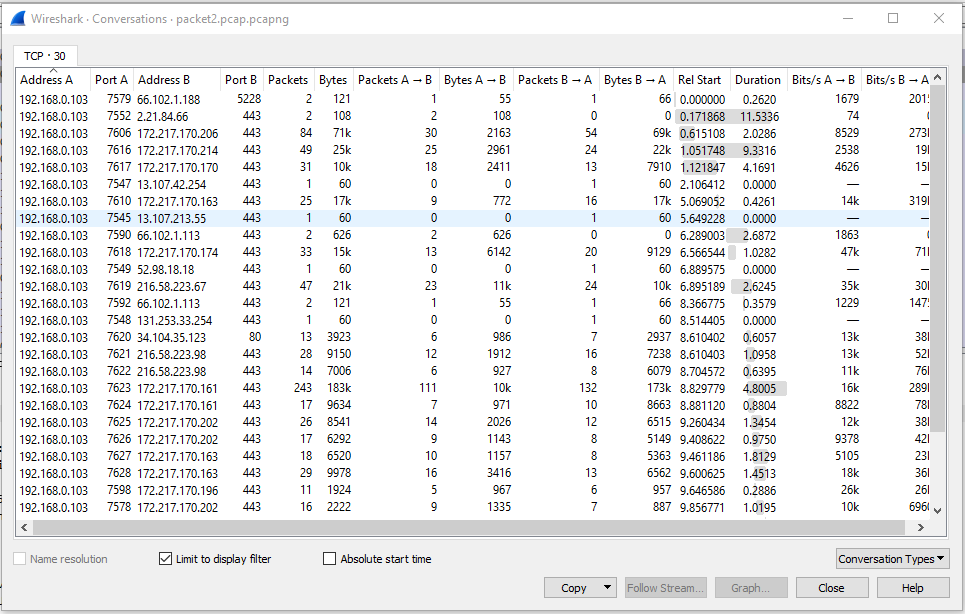Open Conversation Types dropdown
965x614 pixels.
point(892,559)
